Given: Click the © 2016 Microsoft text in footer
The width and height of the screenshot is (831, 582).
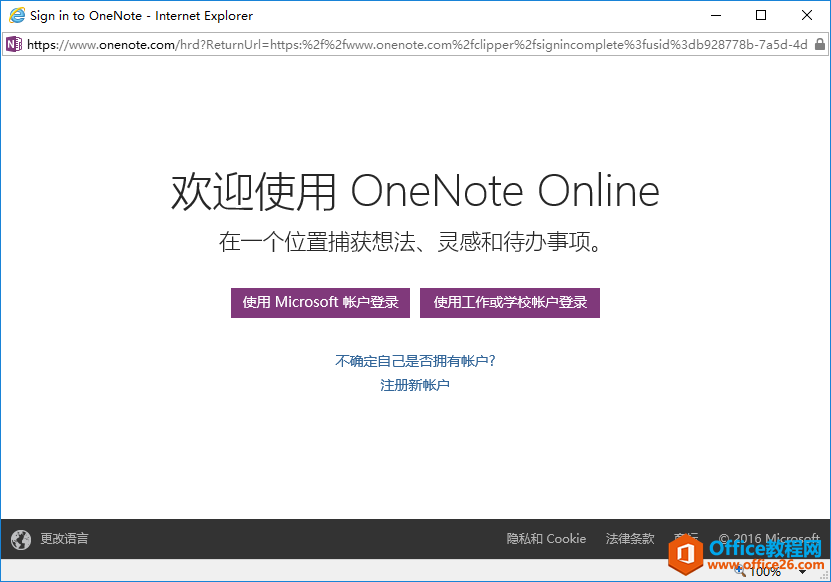Looking at the screenshot, I should tap(768, 538).
